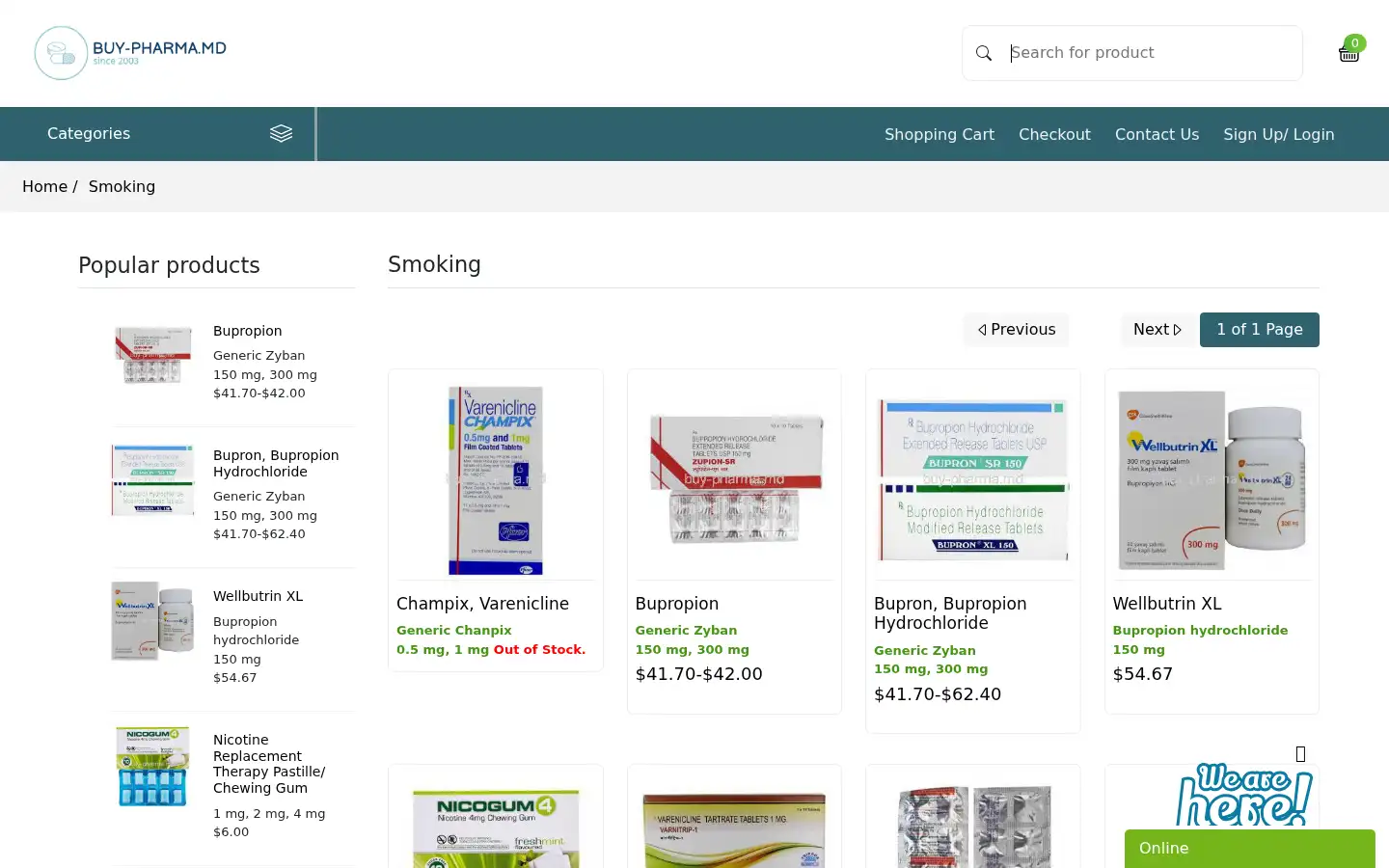1389x868 pixels.
Task: Click Bupropion title in product grid
Action: pyautogui.click(x=676, y=604)
